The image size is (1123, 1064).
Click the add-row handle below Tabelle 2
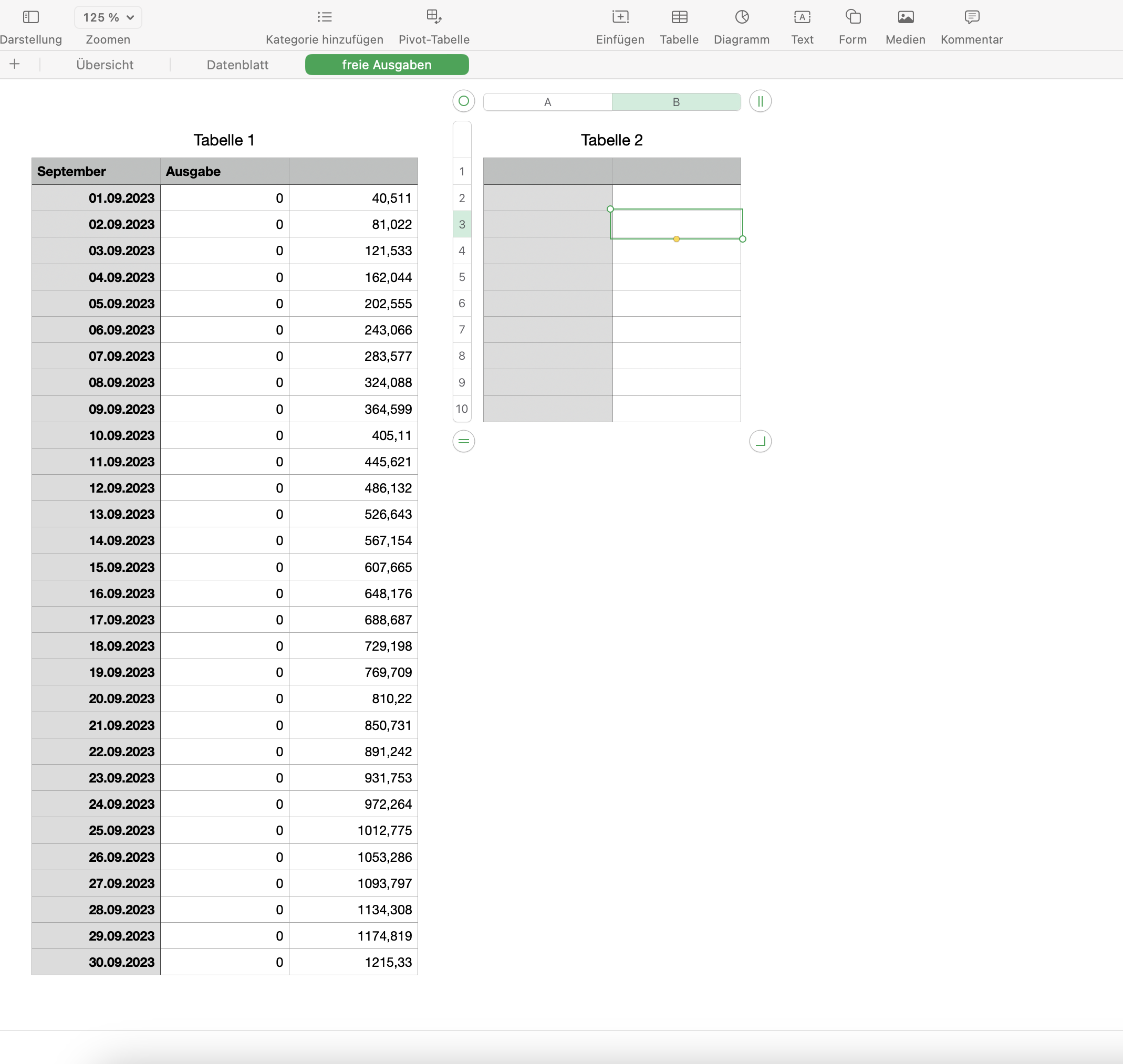(x=463, y=441)
